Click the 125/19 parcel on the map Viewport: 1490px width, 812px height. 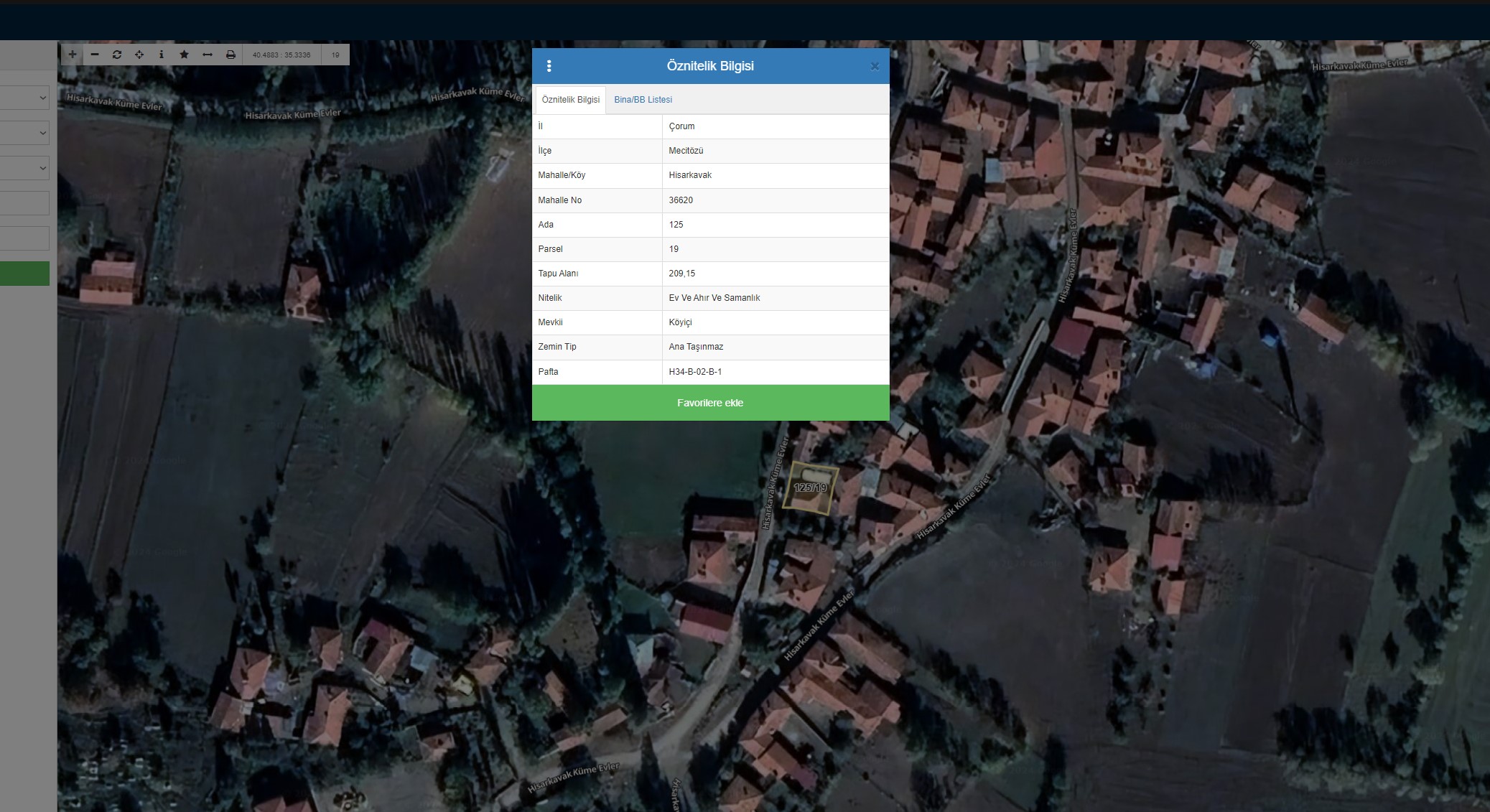click(810, 488)
